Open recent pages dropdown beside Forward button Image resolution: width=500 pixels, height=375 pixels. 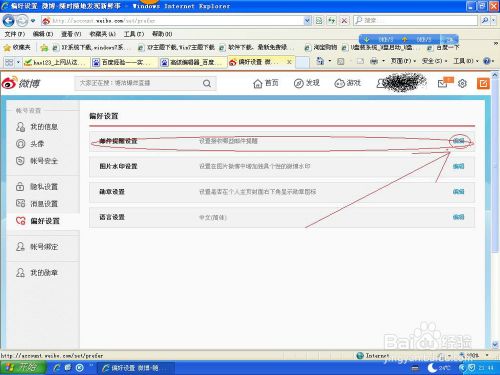(33, 21)
